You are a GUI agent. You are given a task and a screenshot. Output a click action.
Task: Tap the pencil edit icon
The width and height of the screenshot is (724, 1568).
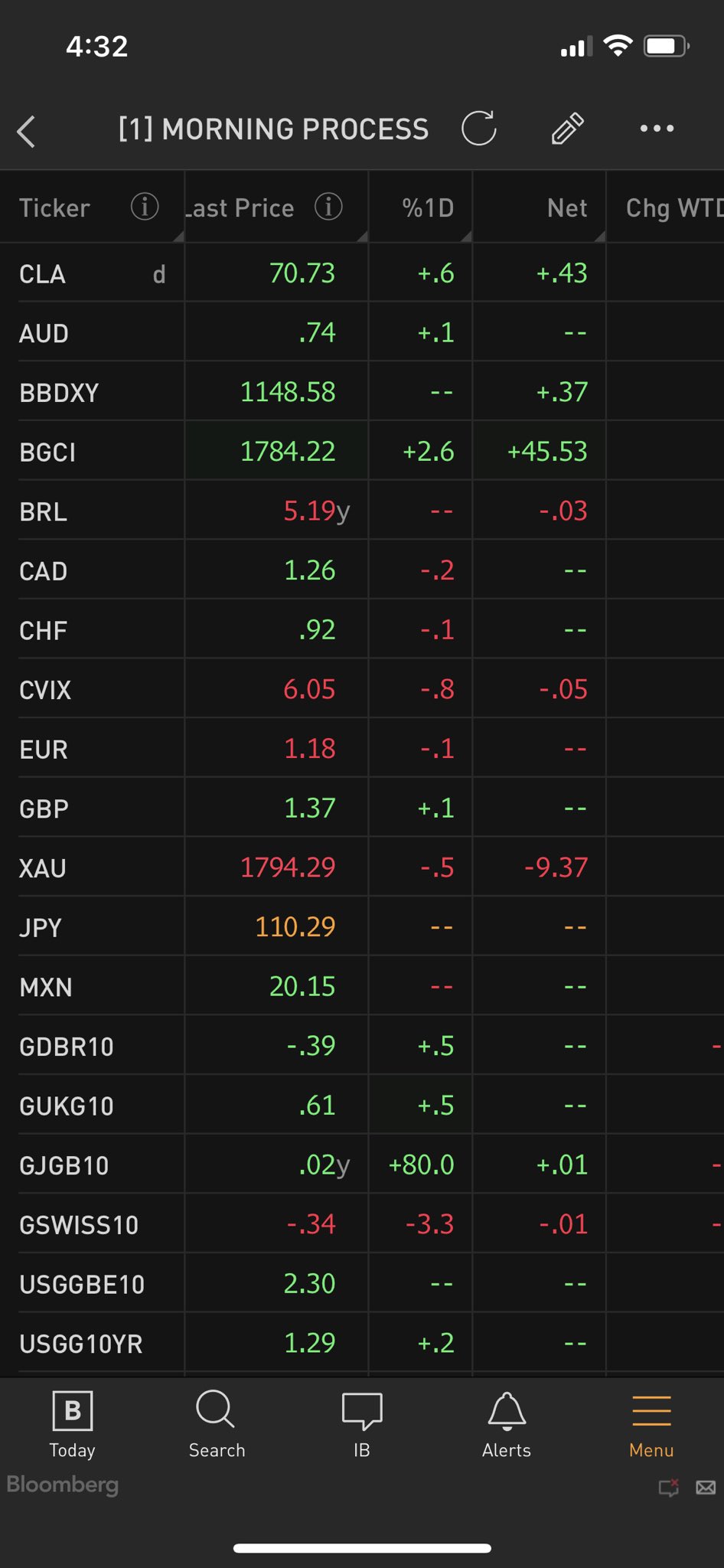click(568, 129)
